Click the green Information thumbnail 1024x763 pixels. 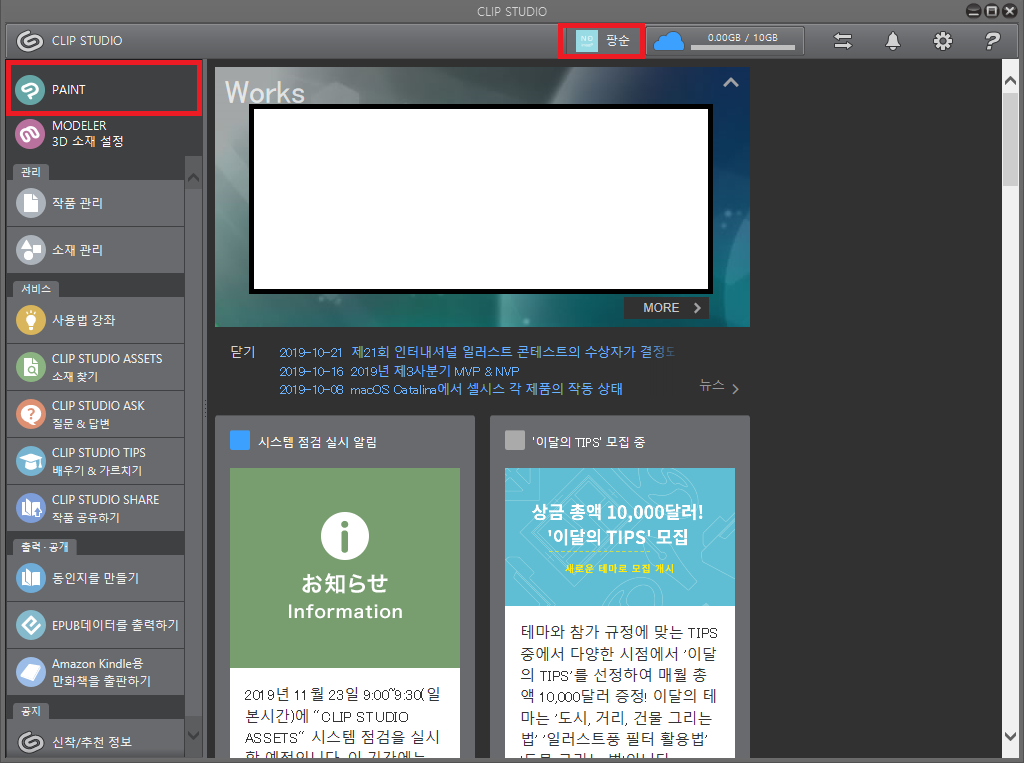(345, 568)
